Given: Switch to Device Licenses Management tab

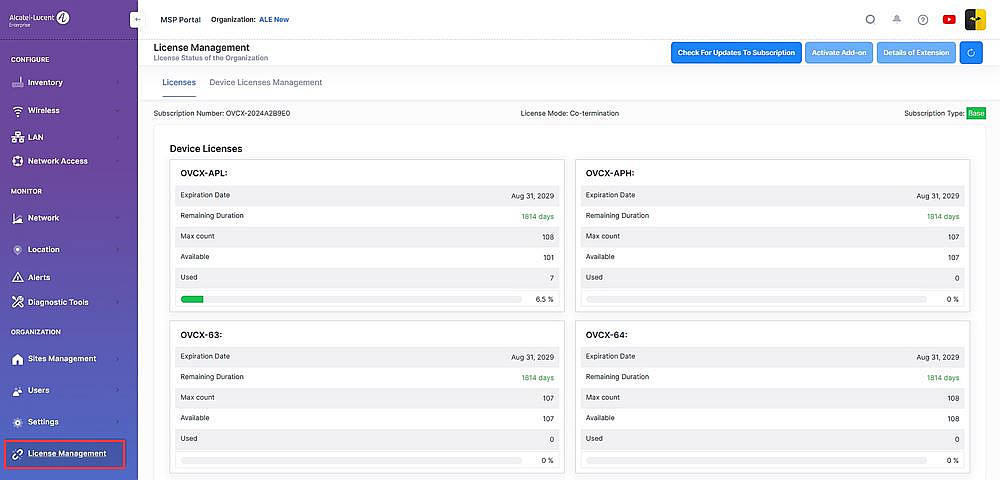Looking at the screenshot, I should 265,82.
